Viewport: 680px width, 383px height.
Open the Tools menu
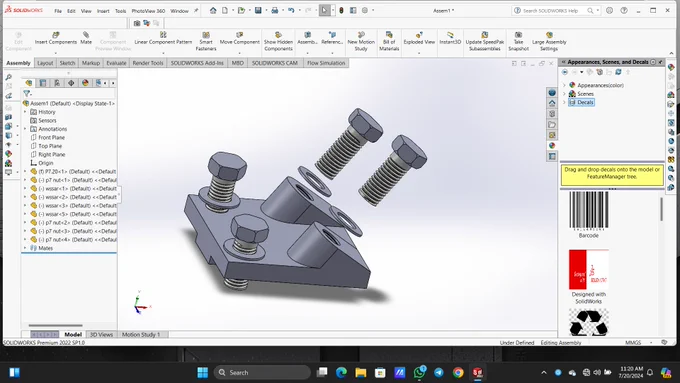121,11
